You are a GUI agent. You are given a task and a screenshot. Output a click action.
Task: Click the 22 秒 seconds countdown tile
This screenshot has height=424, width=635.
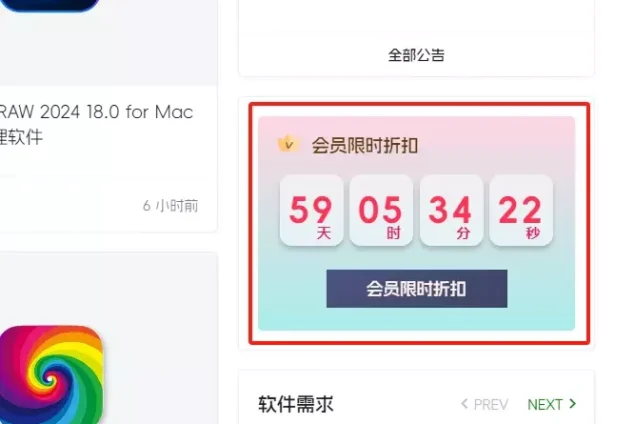(x=521, y=210)
